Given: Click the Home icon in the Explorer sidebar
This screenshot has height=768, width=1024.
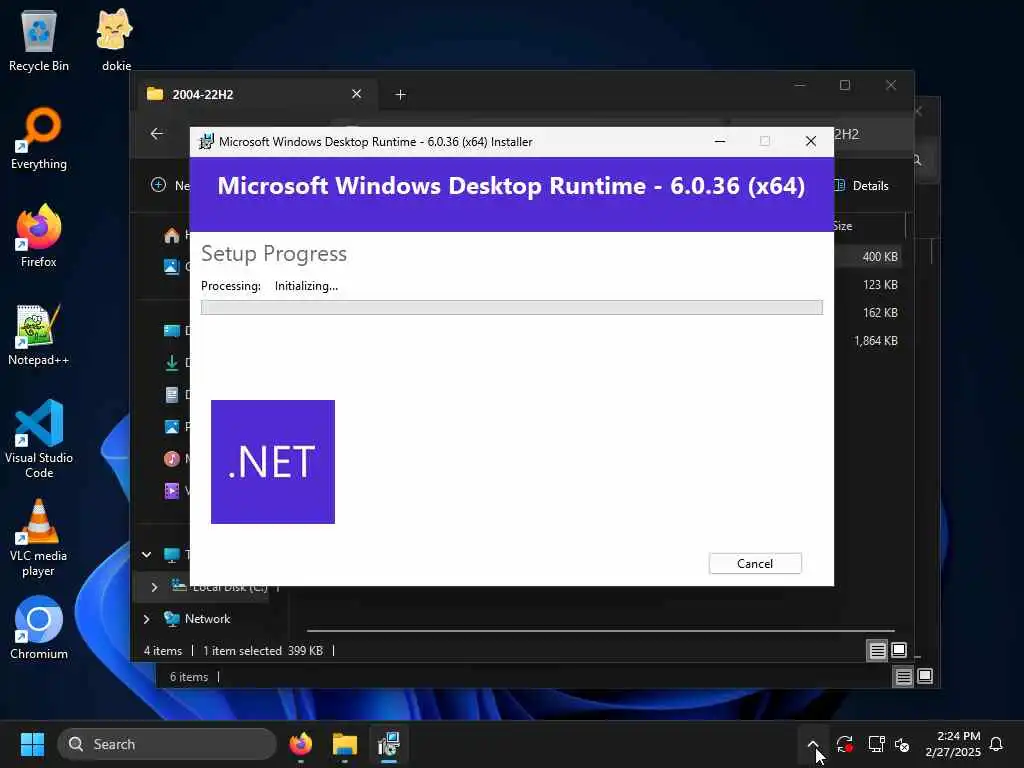Looking at the screenshot, I should point(172,235).
